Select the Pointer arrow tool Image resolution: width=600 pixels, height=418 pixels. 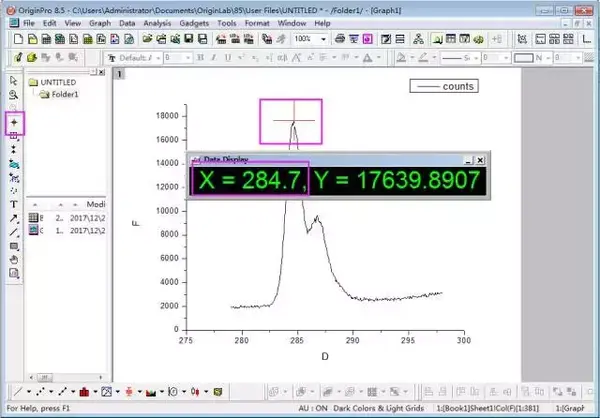tap(14, 81)
